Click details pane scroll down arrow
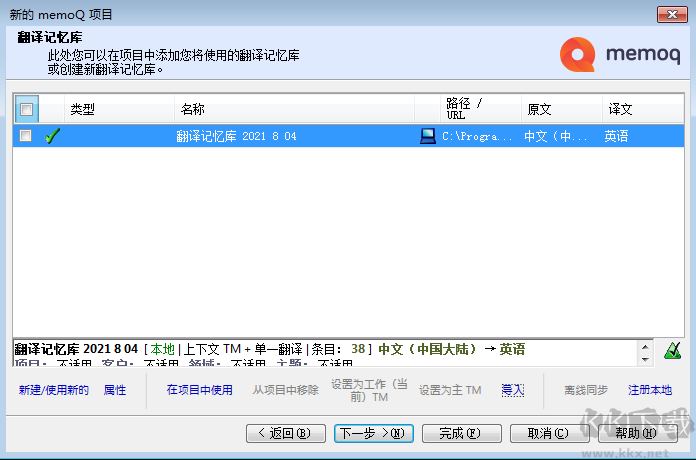This screenshot has height=460, width=696. pyautogui.click(x=645, y=359)
